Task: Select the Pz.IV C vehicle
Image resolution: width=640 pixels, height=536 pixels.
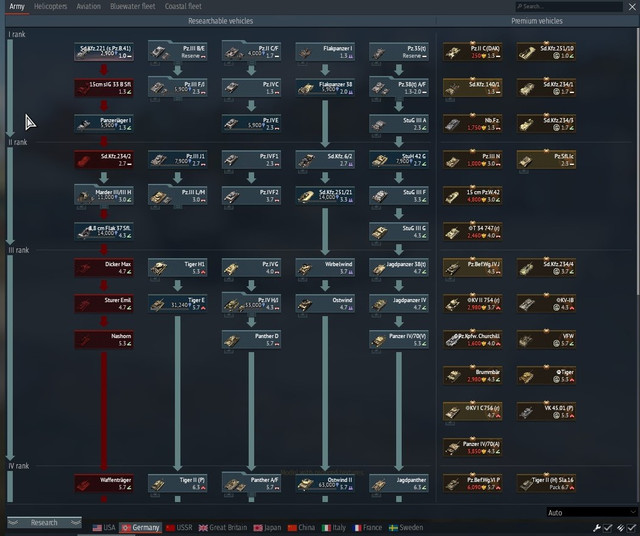Action: pos(251,88)
